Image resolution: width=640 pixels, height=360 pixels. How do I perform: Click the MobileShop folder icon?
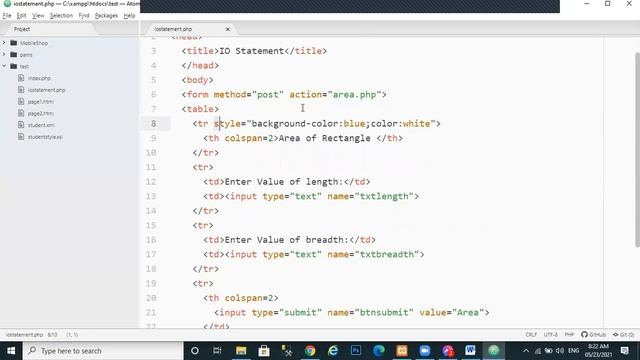click(13, 42)
